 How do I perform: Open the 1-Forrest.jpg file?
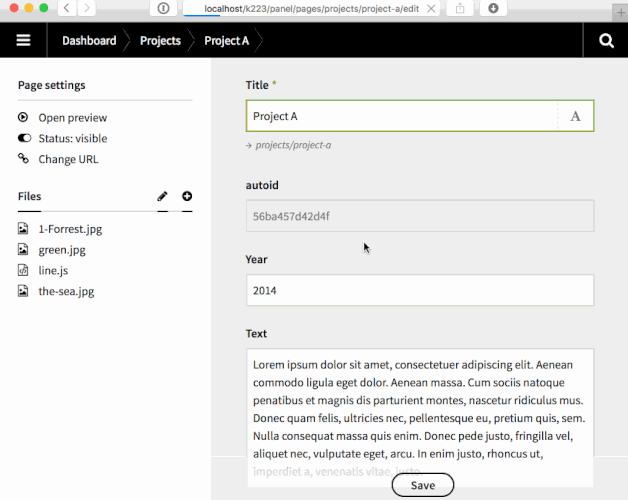point(70,229)
